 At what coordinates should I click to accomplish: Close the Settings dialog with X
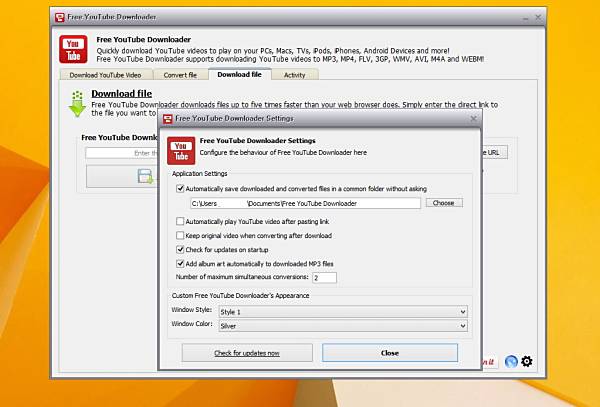click(x=474, y=119)
